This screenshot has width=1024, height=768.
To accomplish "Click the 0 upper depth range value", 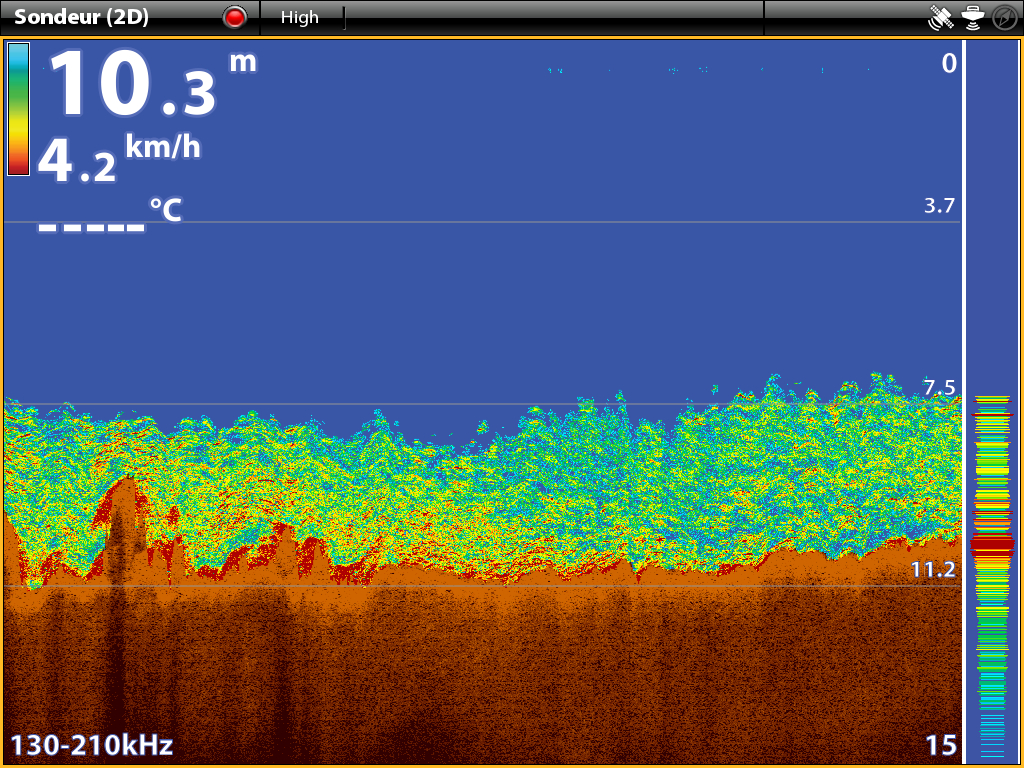I will pos(948,64).
